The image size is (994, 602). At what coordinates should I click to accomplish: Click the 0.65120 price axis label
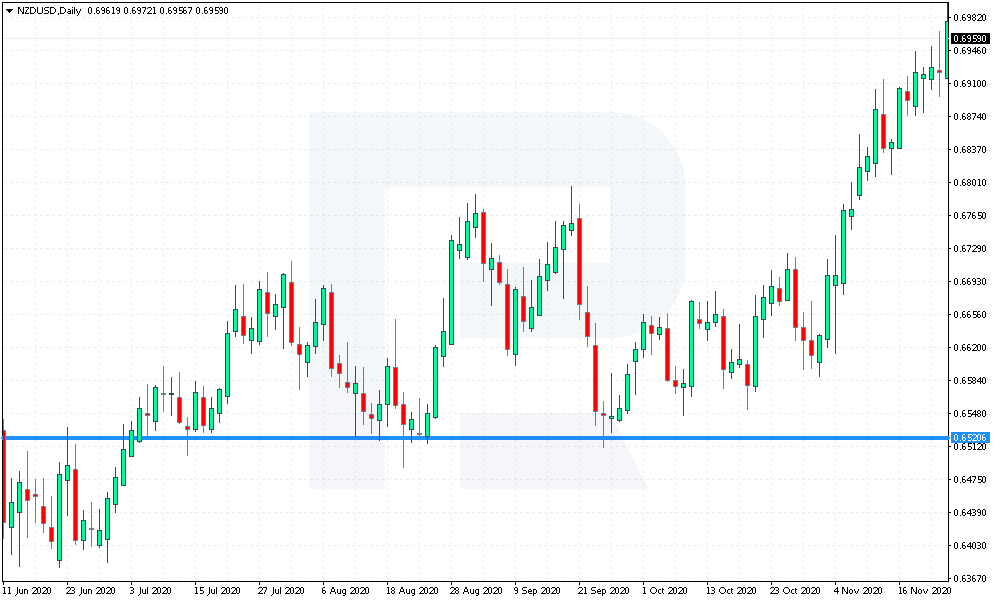coord(971,446)
